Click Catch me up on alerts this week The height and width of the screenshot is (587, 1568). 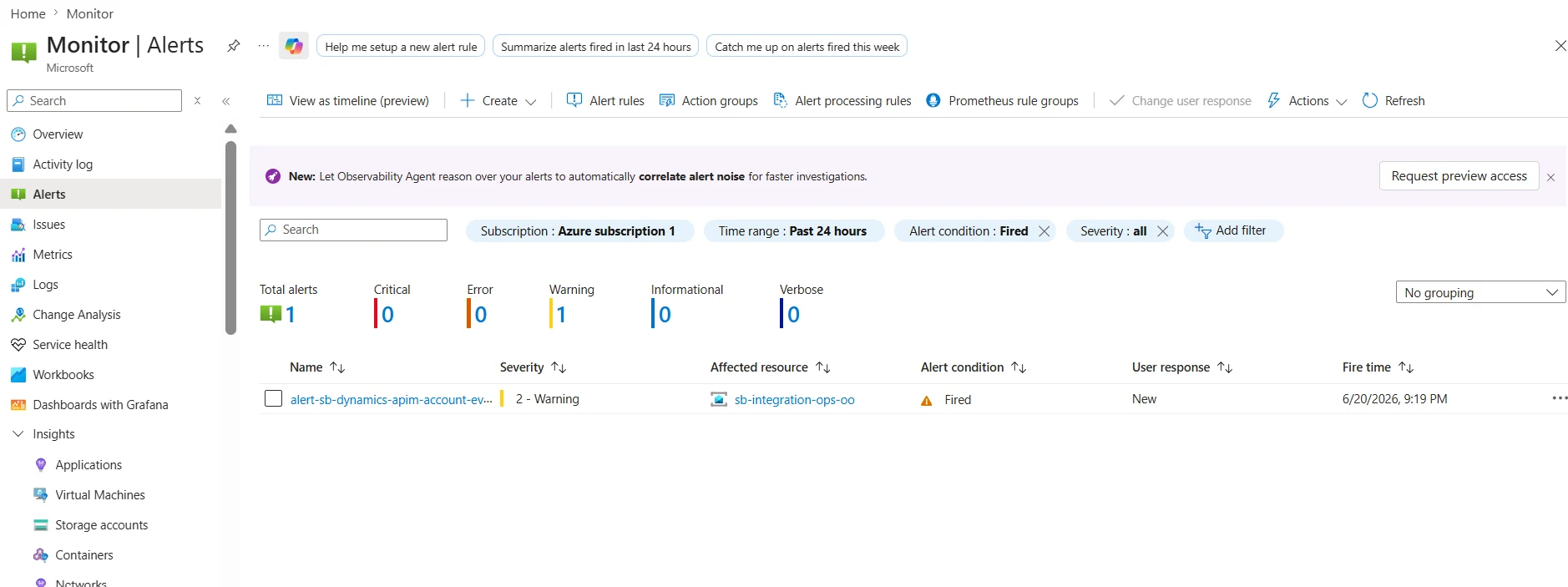pos(807,47)
